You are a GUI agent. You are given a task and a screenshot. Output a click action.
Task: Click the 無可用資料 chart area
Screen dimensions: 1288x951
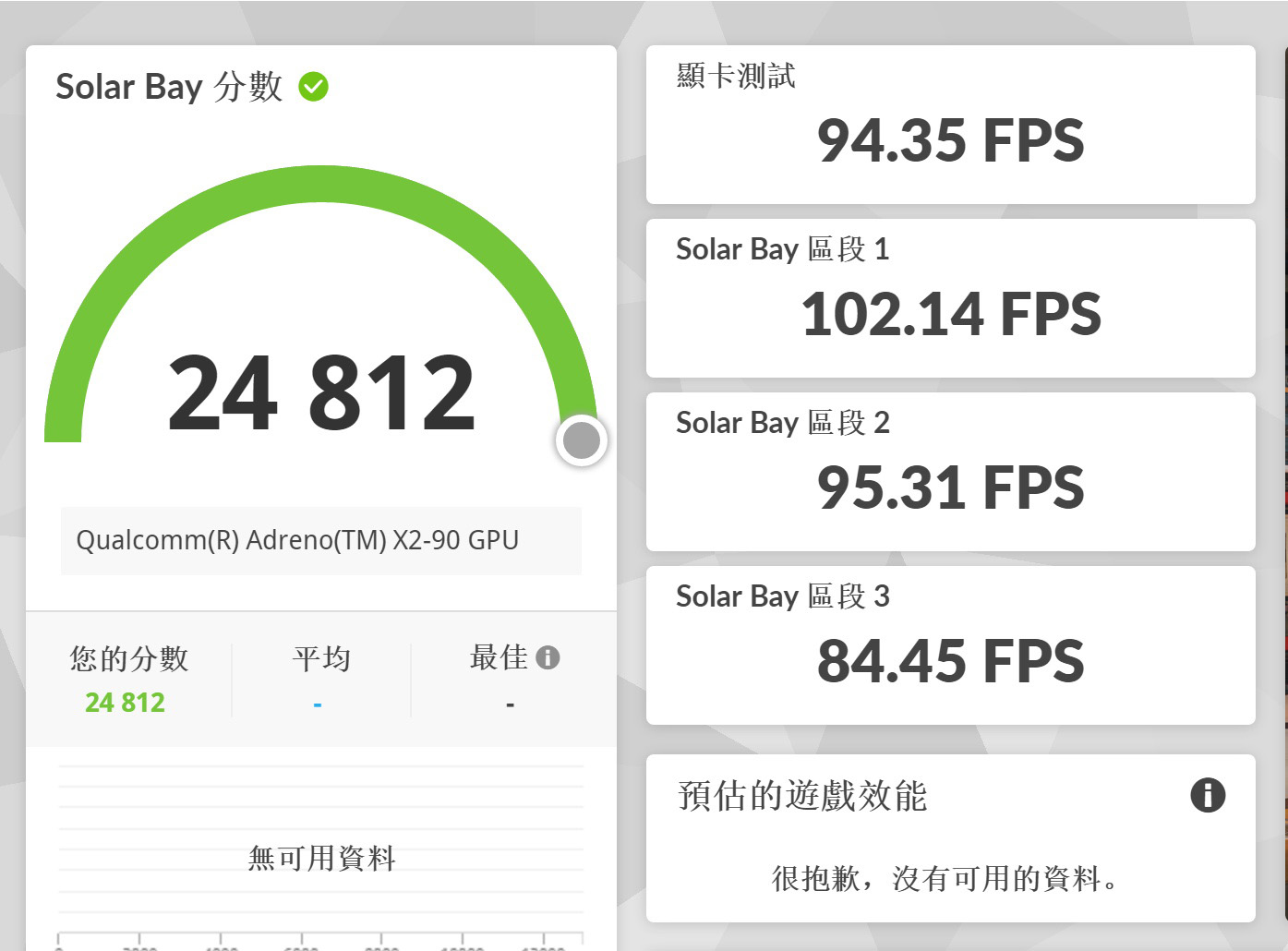click(321, 858)
